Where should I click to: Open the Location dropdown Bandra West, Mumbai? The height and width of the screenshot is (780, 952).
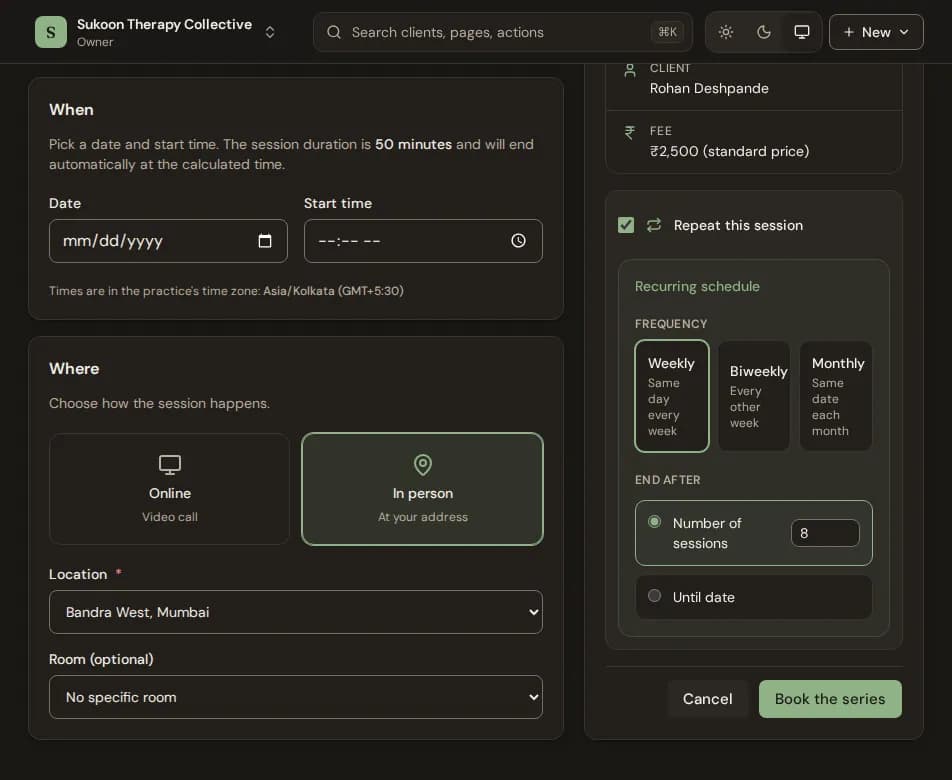[296, 612]
